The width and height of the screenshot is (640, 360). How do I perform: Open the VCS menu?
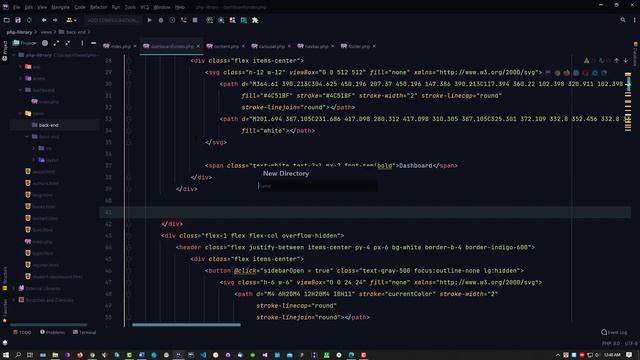click(x=145, y=7)
